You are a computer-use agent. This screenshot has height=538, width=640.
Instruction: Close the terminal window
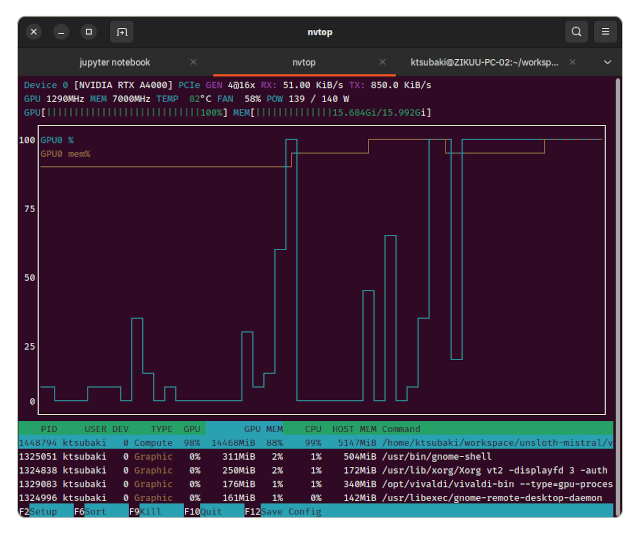[x=34, y=32]
